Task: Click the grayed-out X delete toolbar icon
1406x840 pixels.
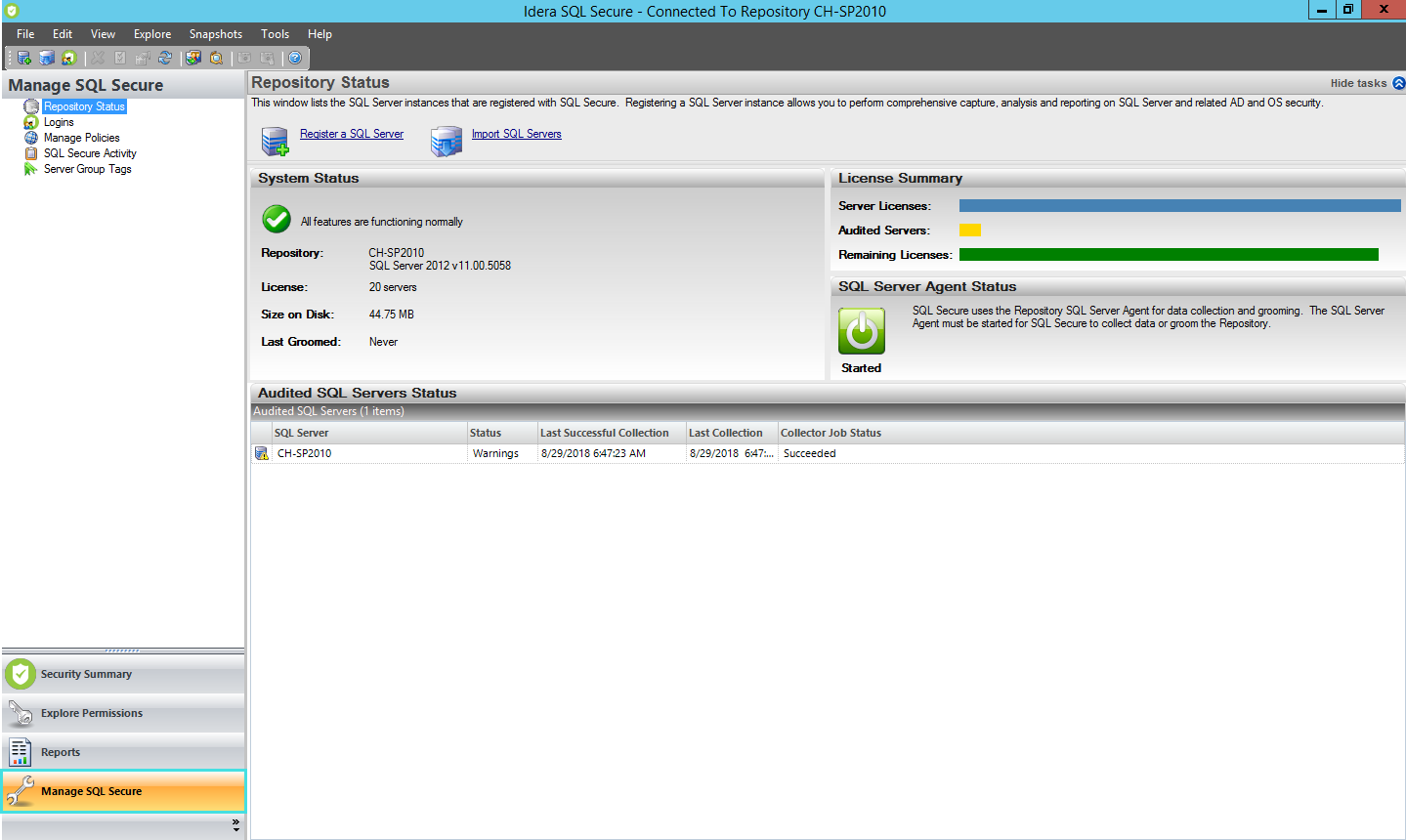Action: (x=98, y=58)
